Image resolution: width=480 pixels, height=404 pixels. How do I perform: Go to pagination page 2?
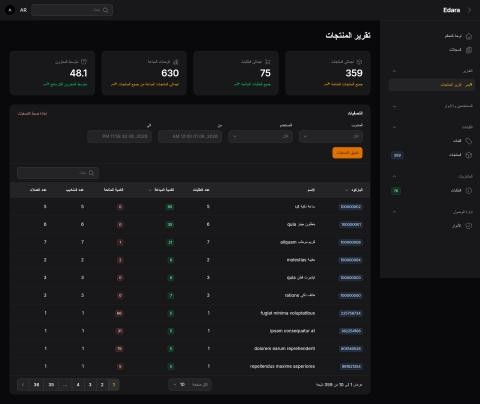pyautogui.click(x=102, y=385)
